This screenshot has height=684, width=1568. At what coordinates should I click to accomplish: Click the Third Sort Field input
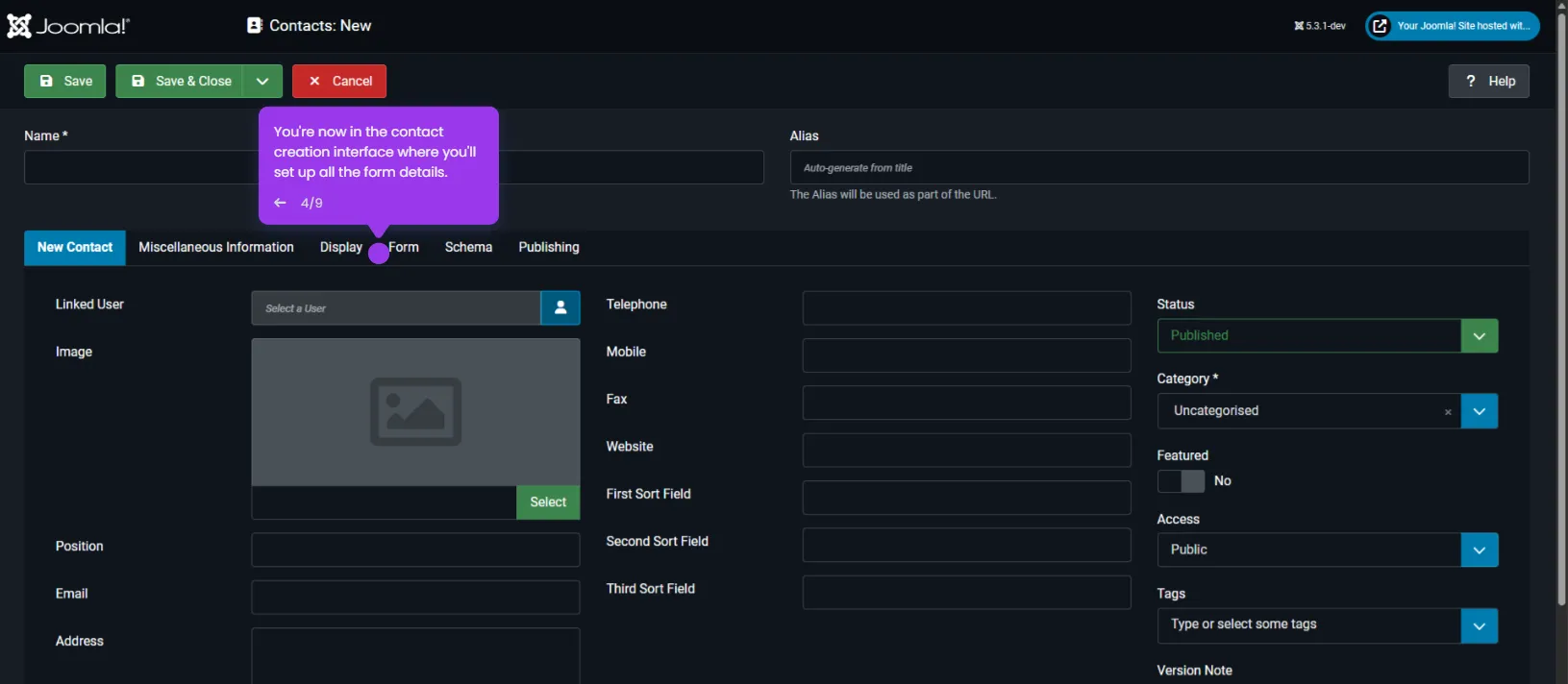(x=967, y=593)
